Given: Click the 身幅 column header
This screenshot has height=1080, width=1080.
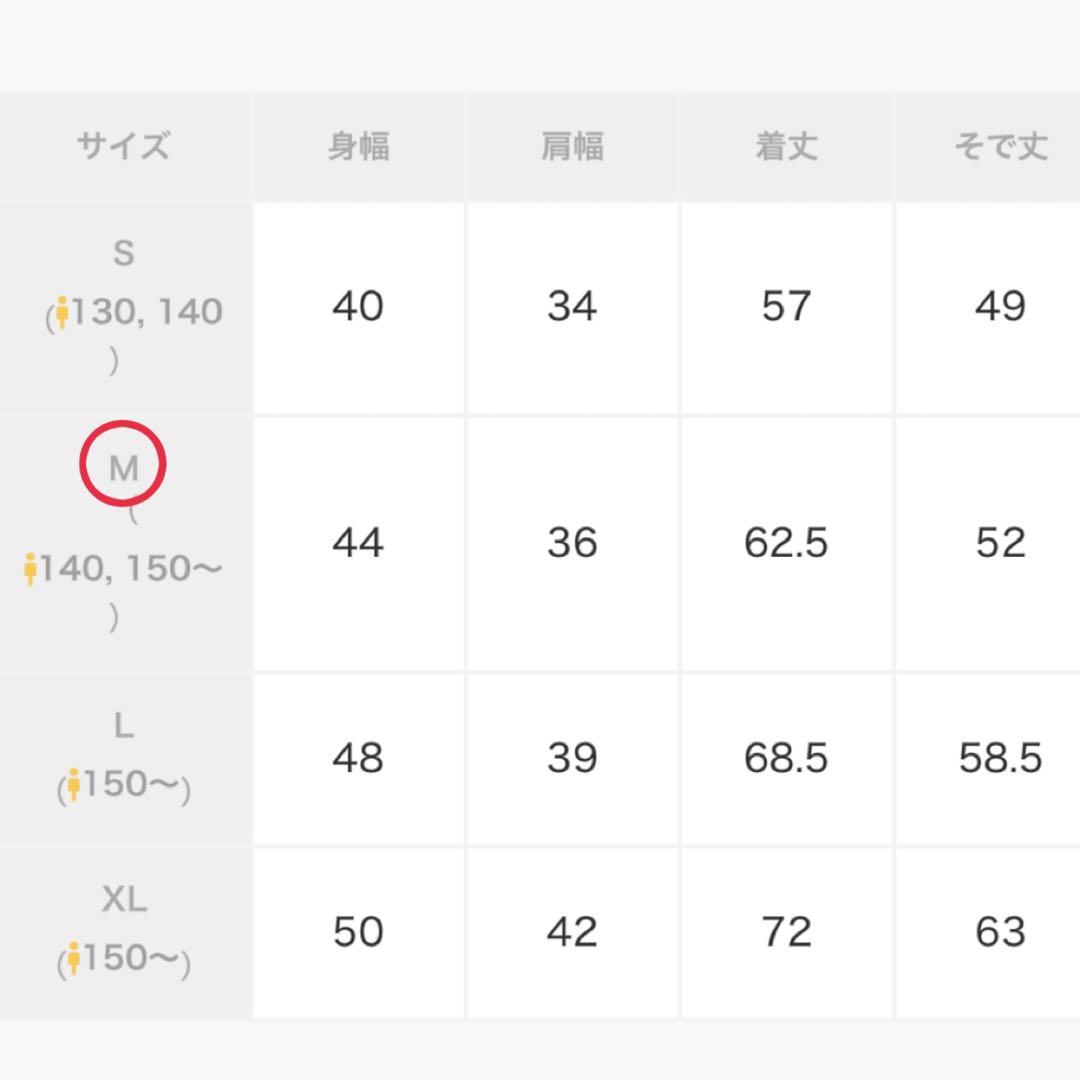Looking at the screenshot, I should click(x=358, y=147).
